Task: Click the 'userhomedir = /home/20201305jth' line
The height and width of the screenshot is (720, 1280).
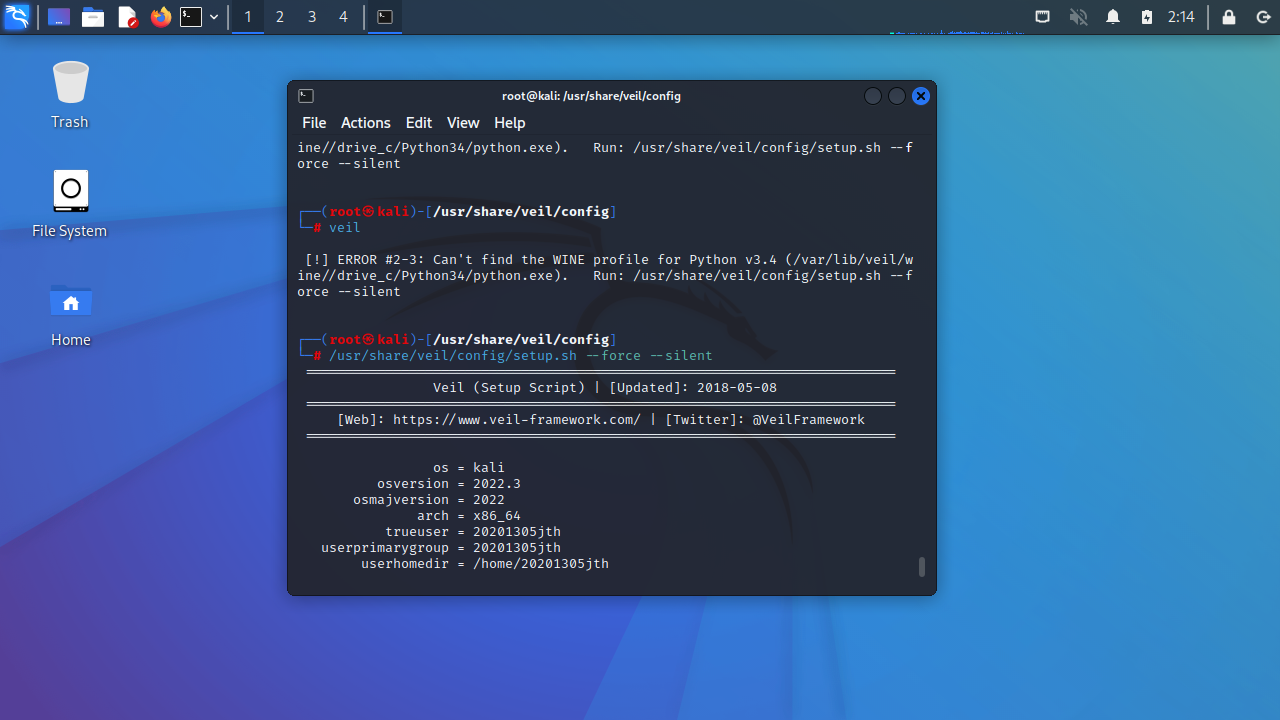Action: click(485, 564)
